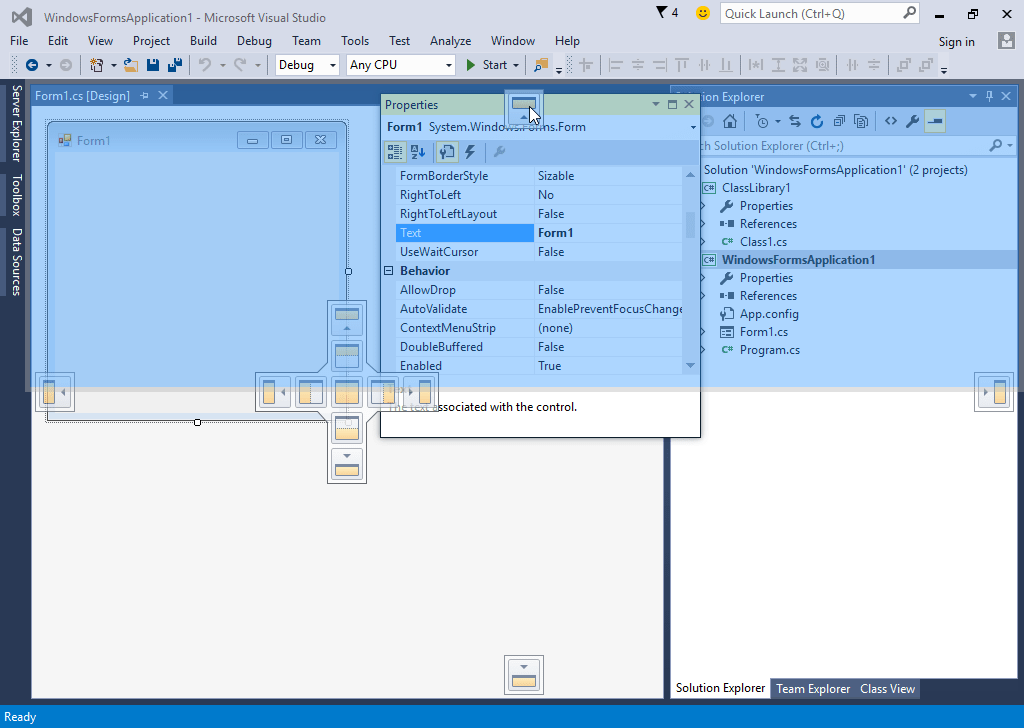The width and height of the screenshot is (1024, 728).
Task: Click the search magnifier in Solution Explorer
Action: pos(996,146)
